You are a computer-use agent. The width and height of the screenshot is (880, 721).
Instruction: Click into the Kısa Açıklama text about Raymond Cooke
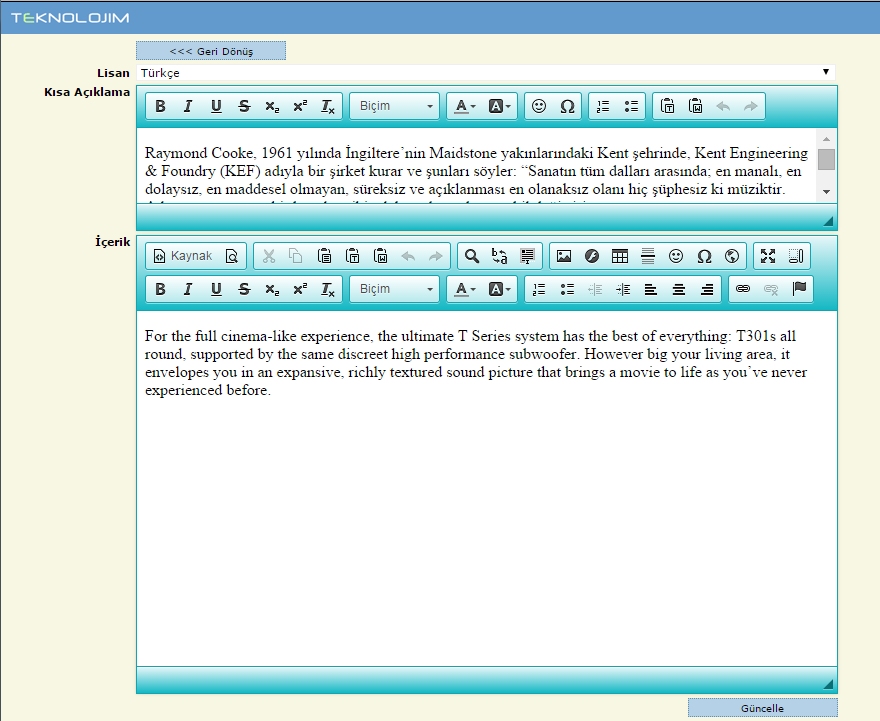coord(476,171)
